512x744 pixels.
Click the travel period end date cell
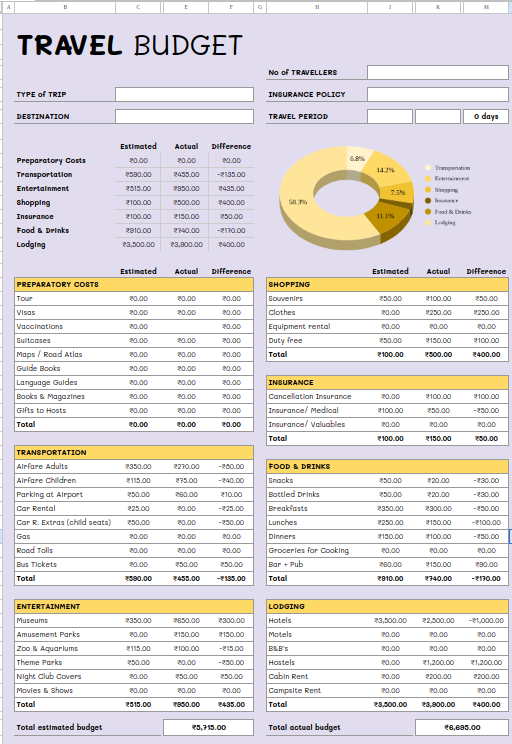point(438,116)
